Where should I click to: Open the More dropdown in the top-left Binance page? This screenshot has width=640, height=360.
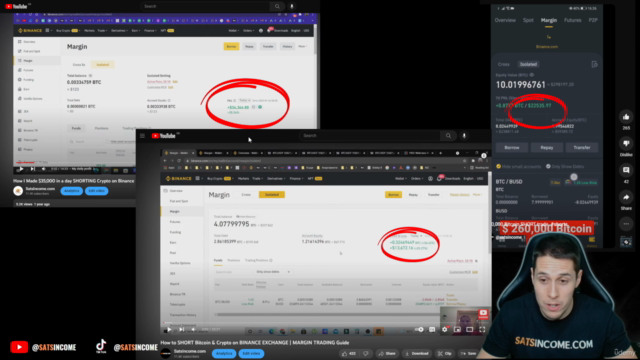click(302, 47)
